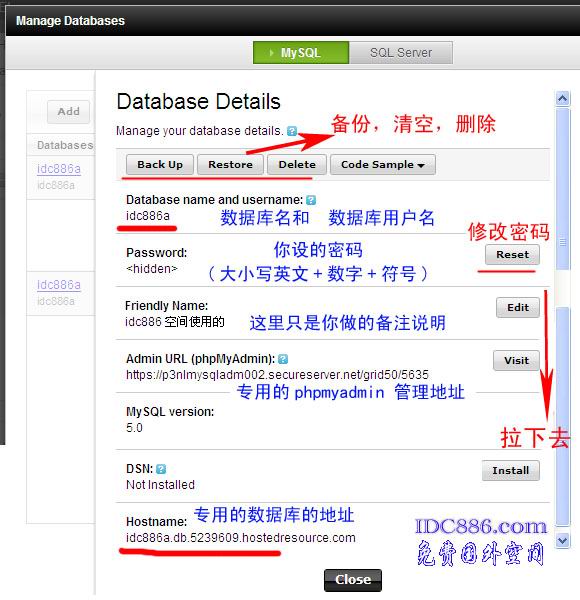Click help icon next to DSN label
The image size is (580, 600).
point(161,469)
